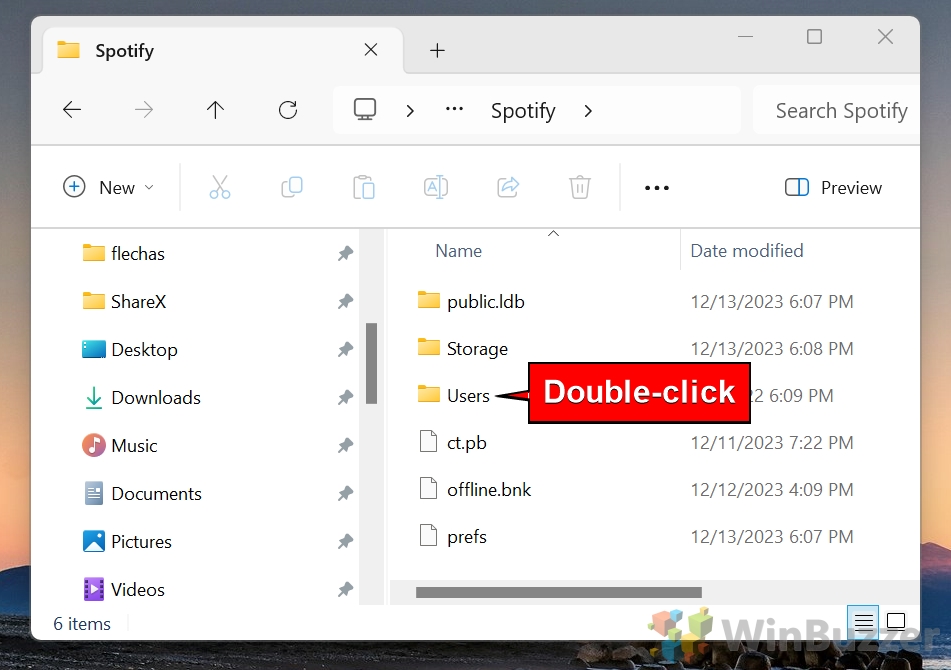This screenshot has height=670, width=951.
Task: Click the Share icon
Action: pos(508,187)
